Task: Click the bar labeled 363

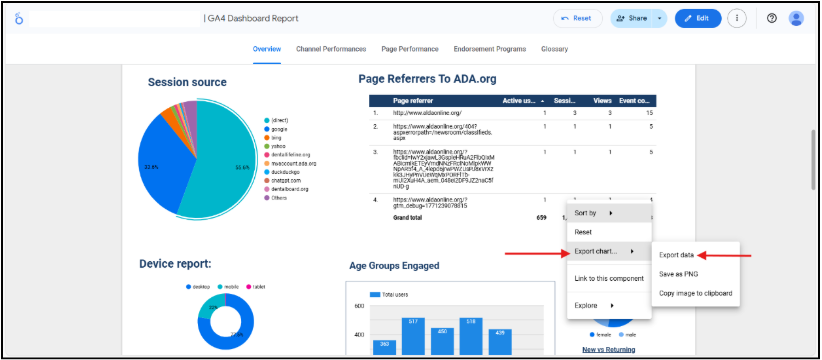Action: (x=384, y=347)
